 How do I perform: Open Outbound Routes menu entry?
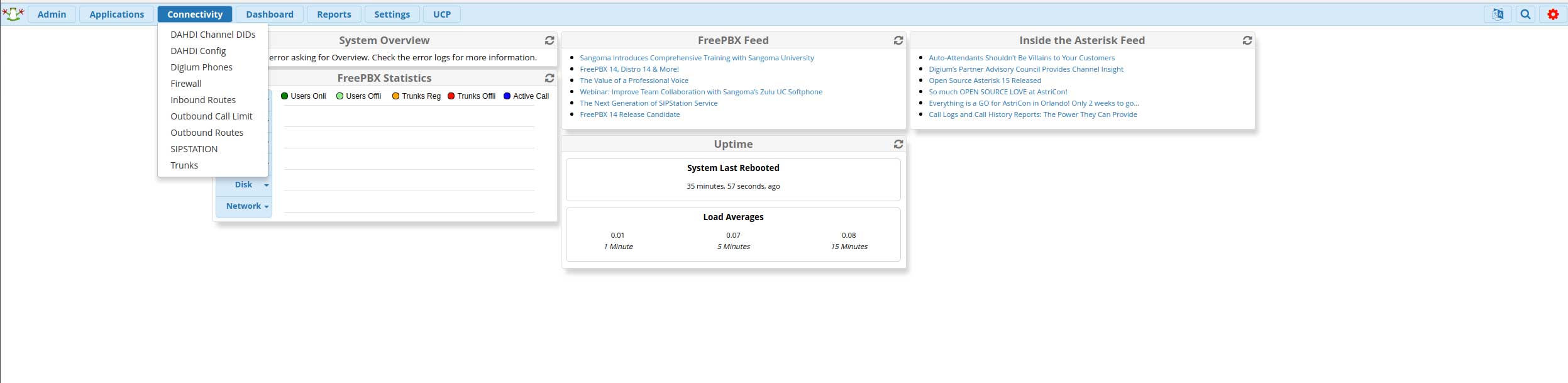click(213, 133)
